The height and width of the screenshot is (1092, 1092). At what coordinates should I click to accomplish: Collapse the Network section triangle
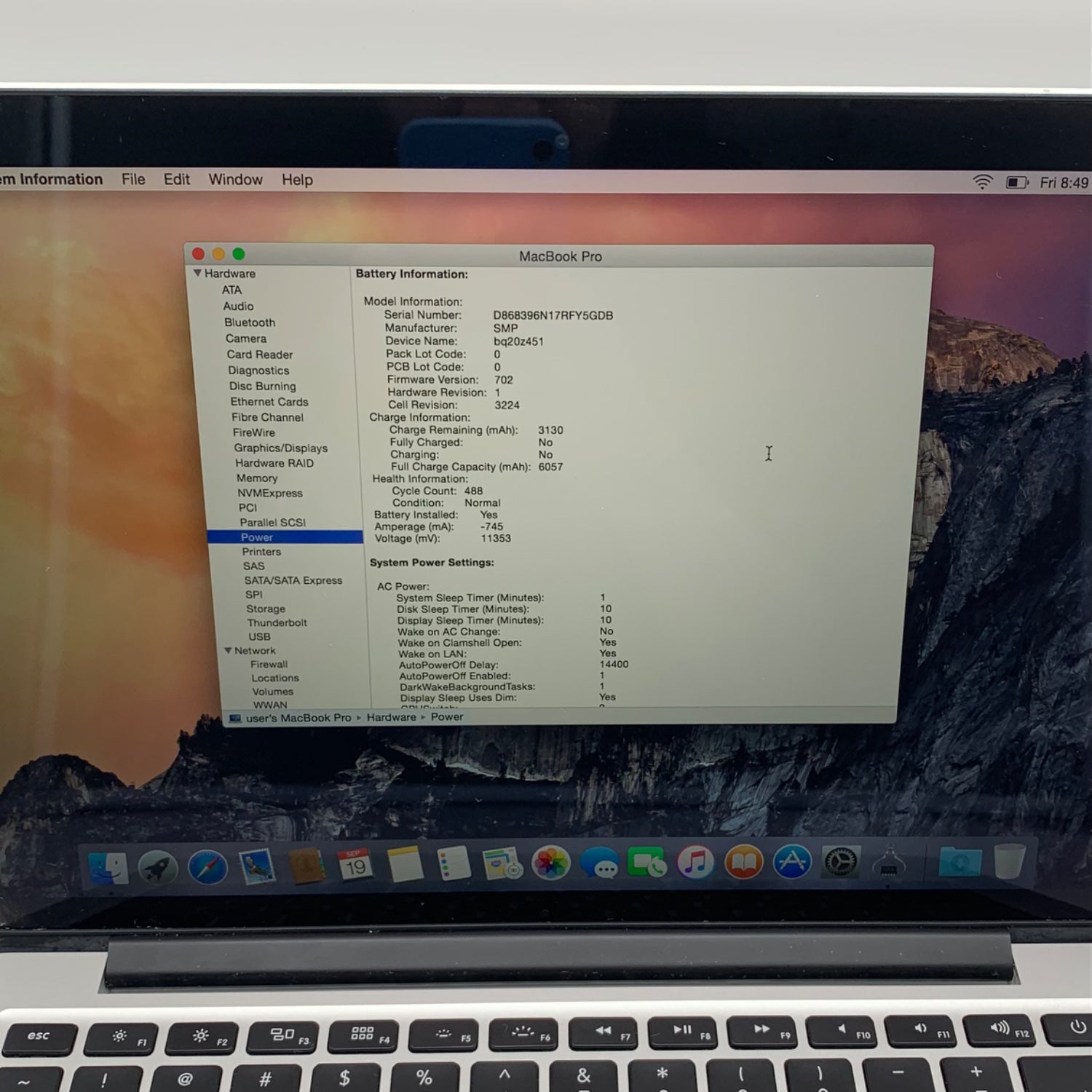point(228,650)
